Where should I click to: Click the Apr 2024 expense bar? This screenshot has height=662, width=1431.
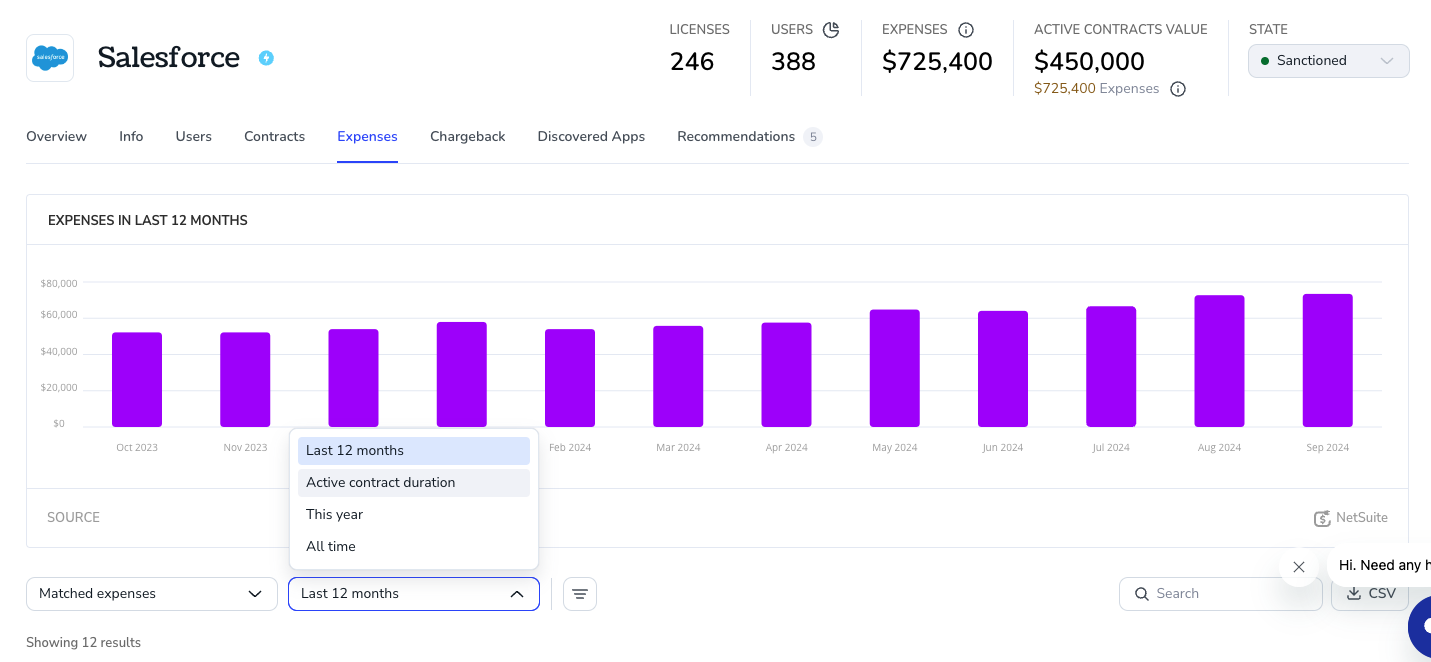tap(786, 375)
